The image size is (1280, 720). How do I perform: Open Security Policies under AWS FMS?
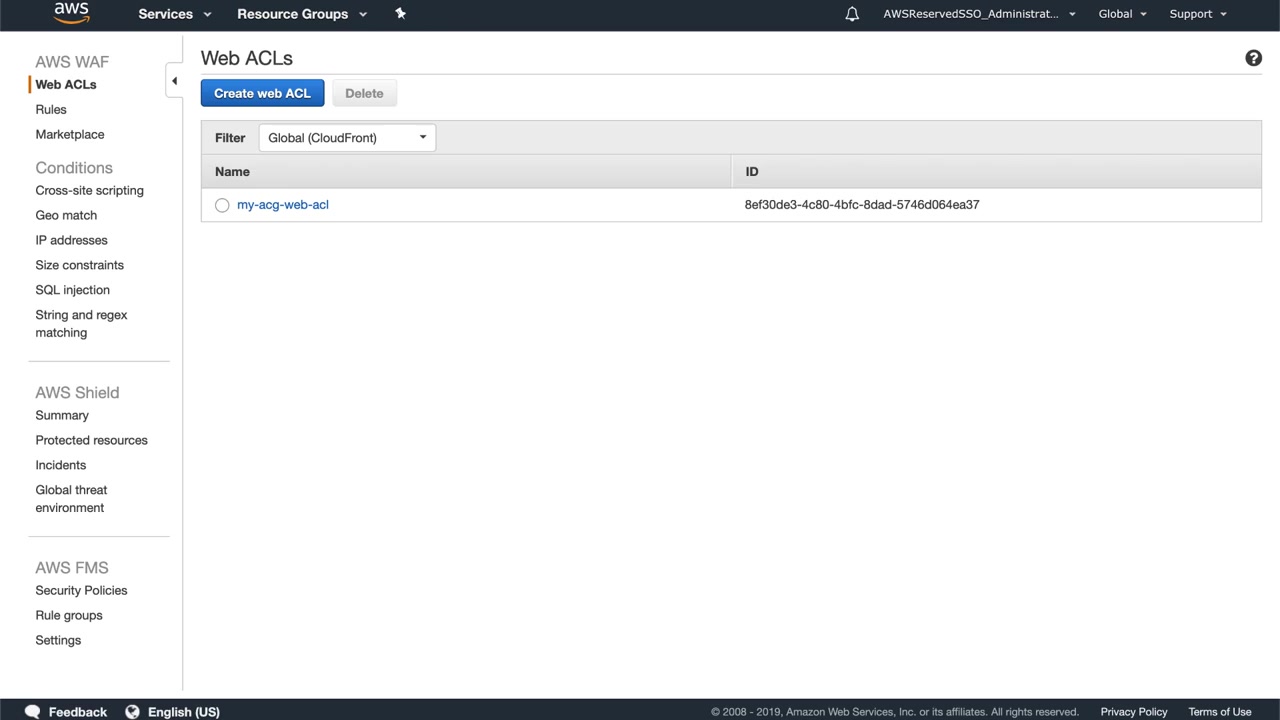[x=81, y=591]
